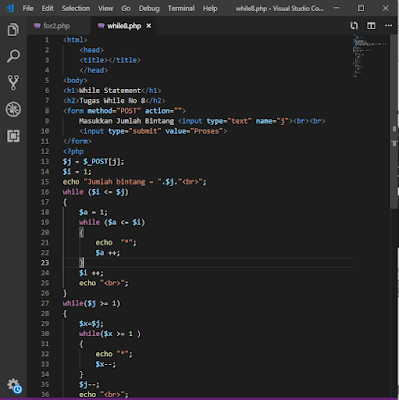Click the '<title></title>' line
Viewport: 399px width, 400px height.
(110, 60)
